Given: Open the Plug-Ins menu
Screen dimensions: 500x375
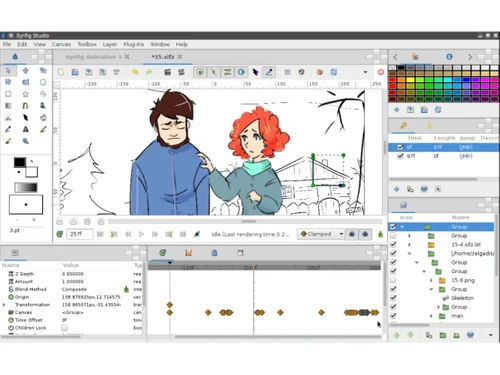Looking at the screenshot, I should pos(134,44).
